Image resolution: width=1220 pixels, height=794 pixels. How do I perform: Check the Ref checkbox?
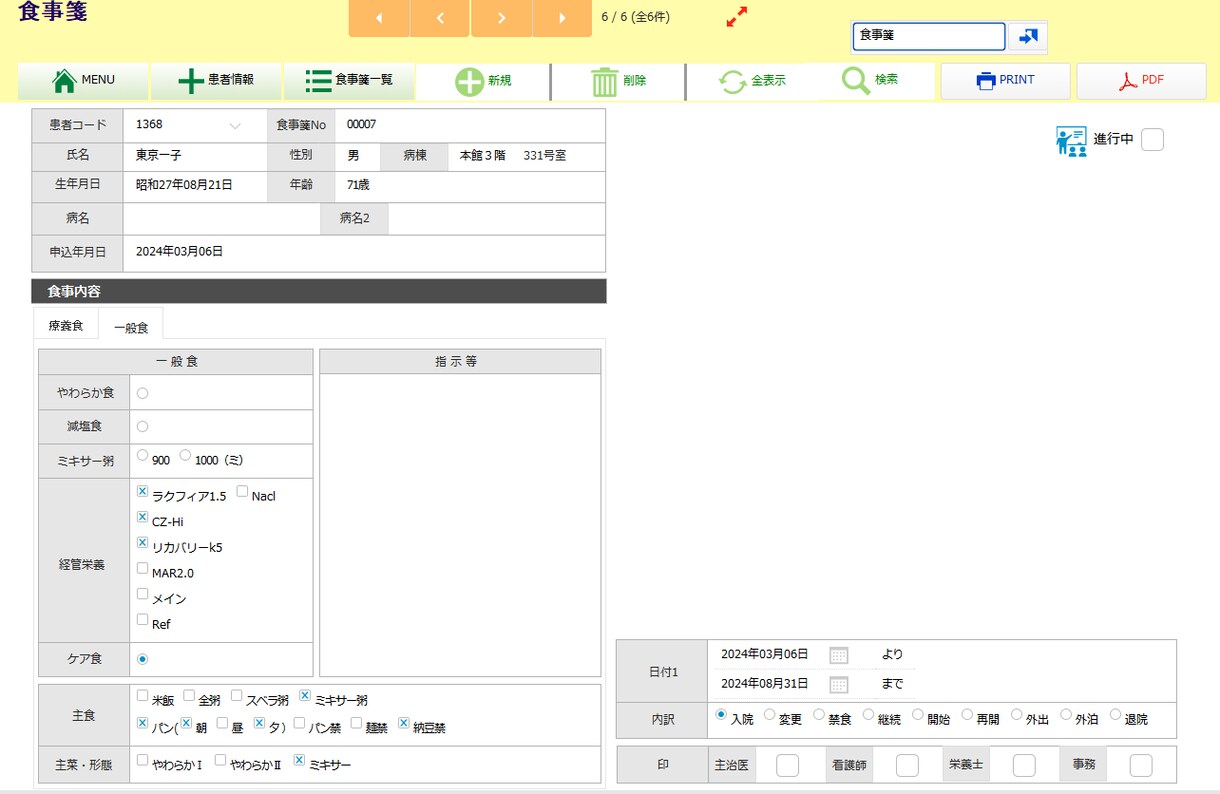(142, 619)
